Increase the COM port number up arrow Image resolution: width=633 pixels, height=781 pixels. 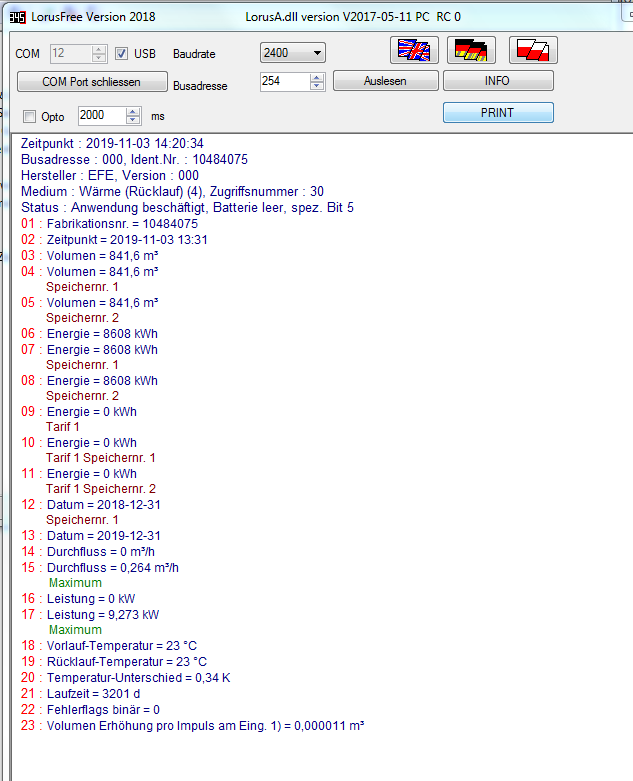99,50
